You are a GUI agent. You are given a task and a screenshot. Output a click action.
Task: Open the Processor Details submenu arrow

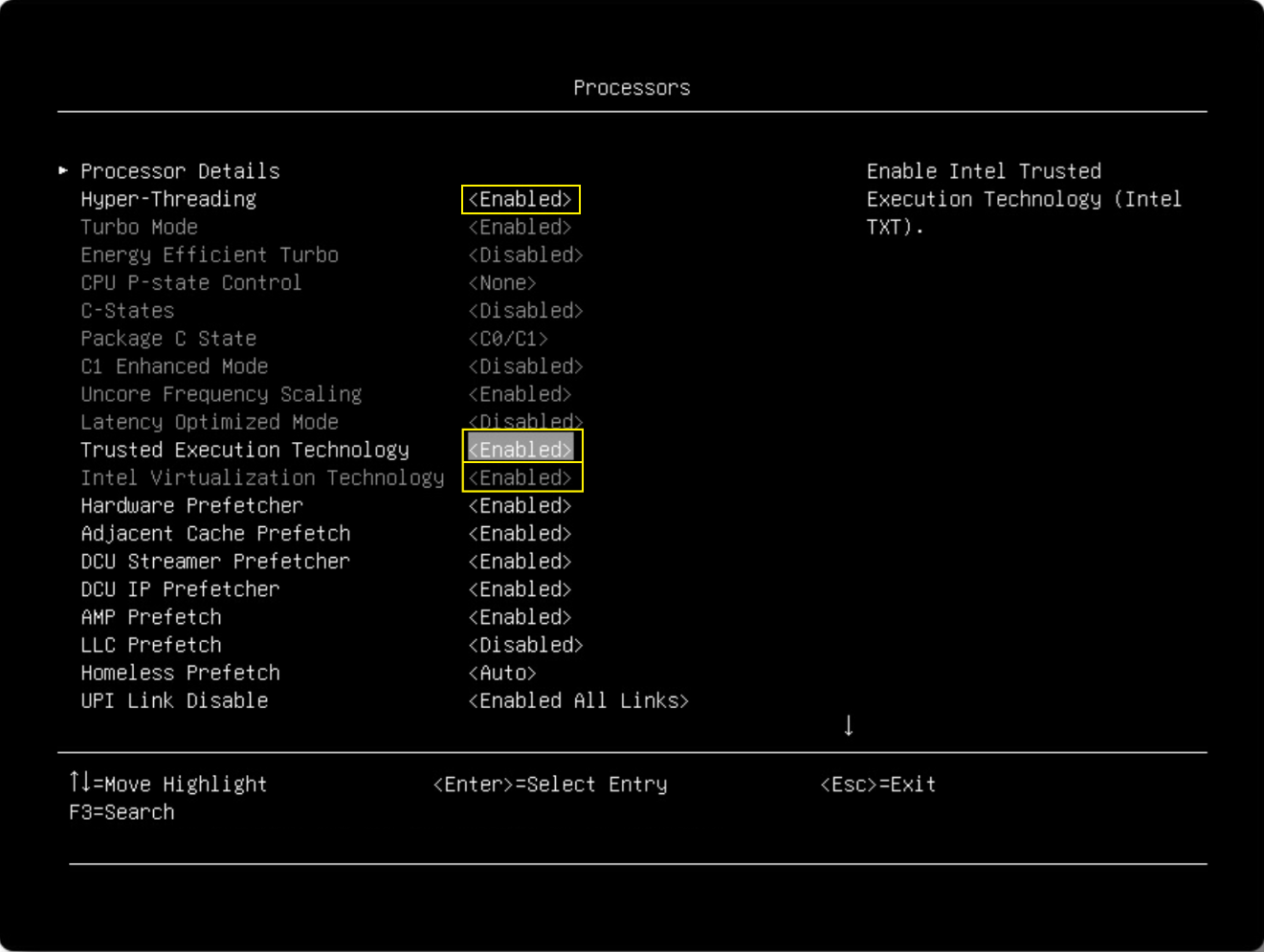pos(63,170)
